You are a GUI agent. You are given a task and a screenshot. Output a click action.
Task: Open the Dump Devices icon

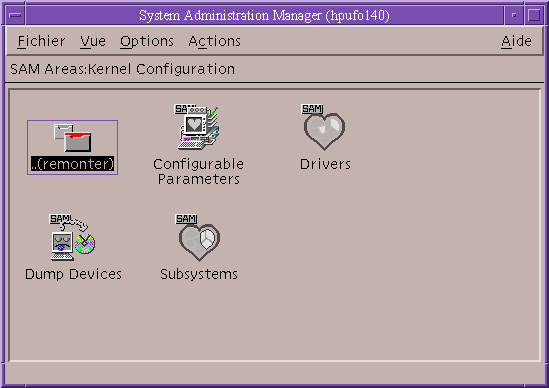(x=72, y=237)
